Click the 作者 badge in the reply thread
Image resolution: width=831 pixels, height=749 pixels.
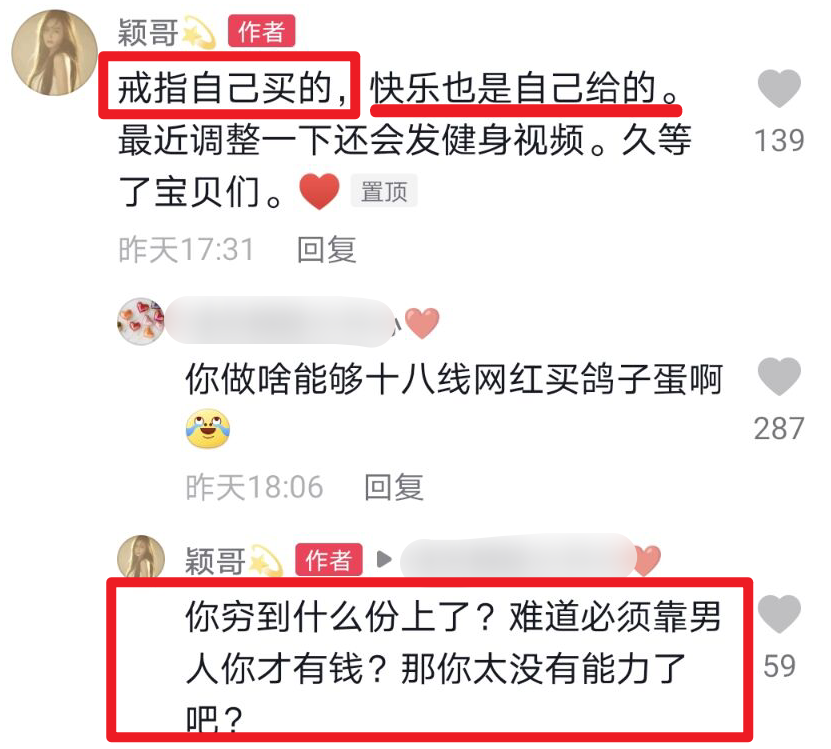[x=329, y=560]
